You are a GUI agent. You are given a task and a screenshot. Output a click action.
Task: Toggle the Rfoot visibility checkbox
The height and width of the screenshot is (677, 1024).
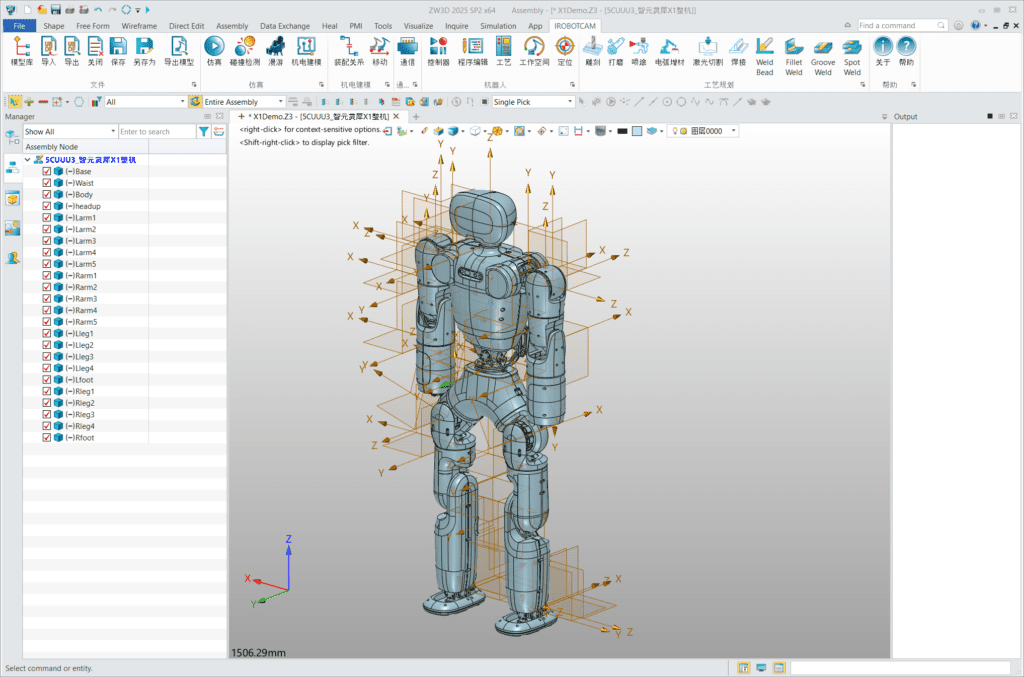pos(47,437)
